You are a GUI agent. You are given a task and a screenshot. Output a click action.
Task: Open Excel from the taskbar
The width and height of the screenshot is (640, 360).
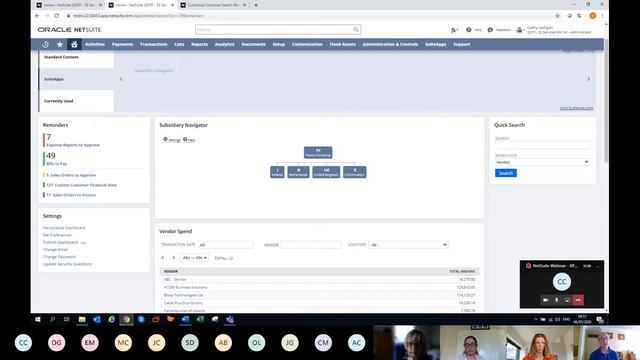point(200,319)
